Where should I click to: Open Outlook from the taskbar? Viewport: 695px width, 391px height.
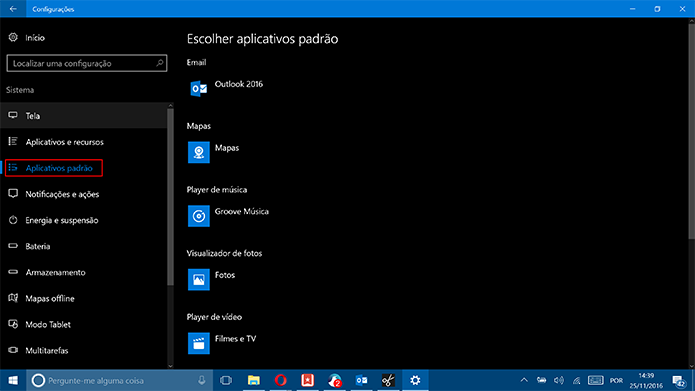pos(361,380)
